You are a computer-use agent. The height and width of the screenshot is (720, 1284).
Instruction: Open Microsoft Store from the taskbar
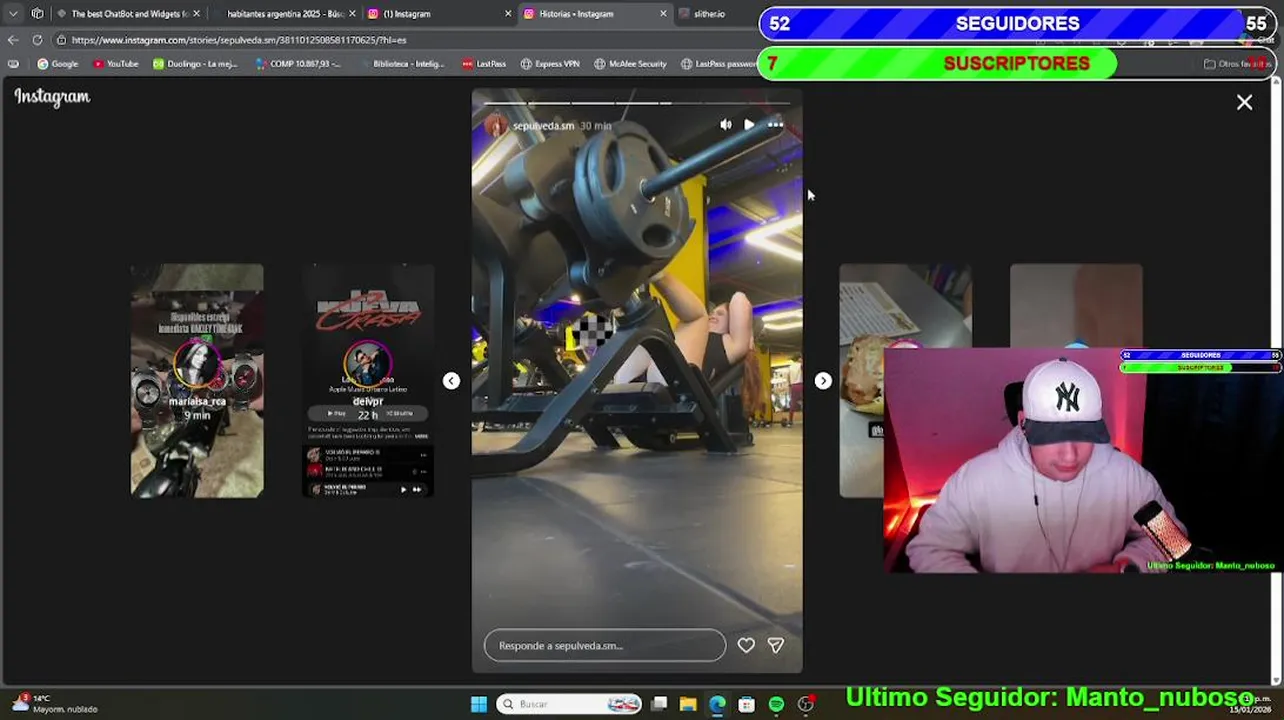746,704
